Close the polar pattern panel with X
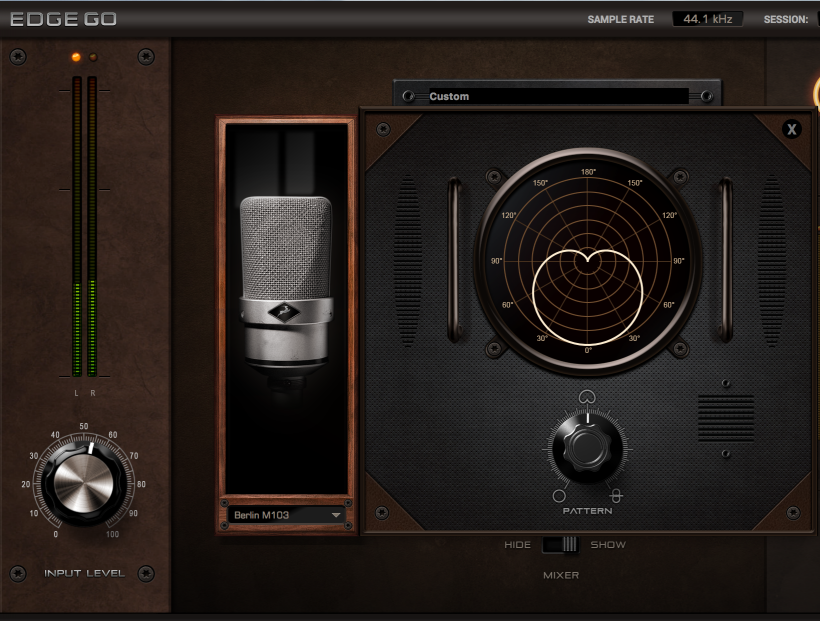Viewport: 820px width, 621px height. [x=792, y=129]
